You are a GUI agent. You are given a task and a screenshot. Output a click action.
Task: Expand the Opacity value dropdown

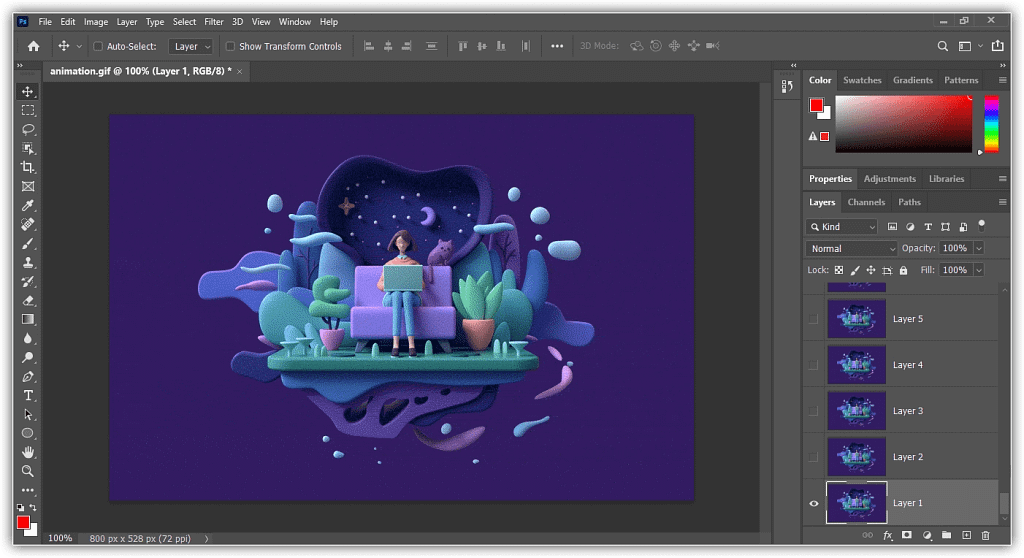click(x=979, y=248)
